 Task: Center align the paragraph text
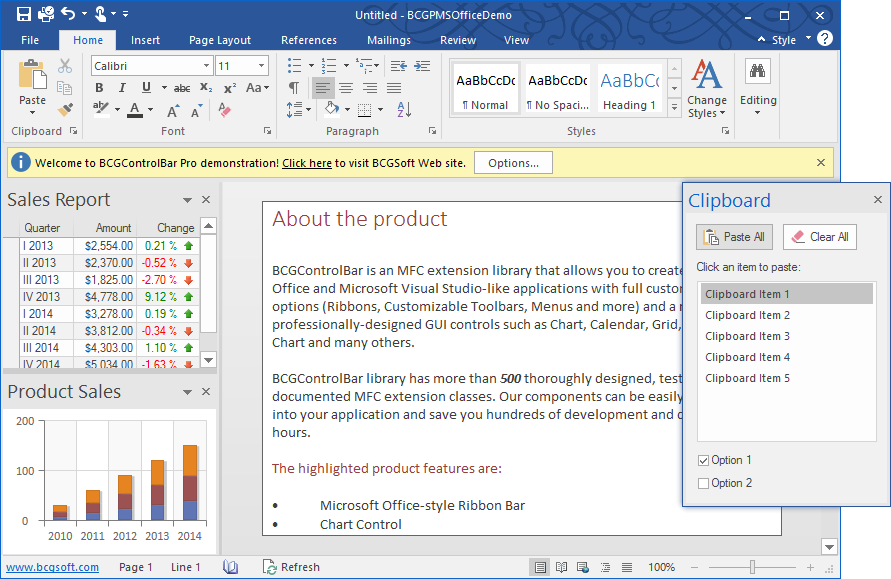tap(346, 88)
